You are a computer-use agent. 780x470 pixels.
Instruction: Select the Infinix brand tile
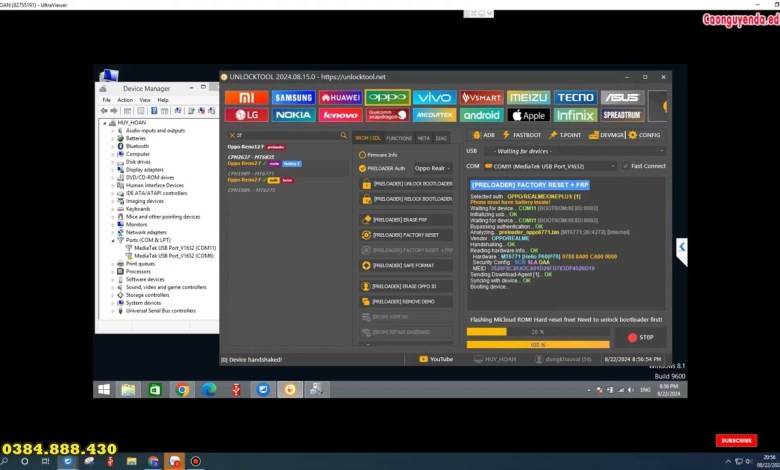coord(576,115)
